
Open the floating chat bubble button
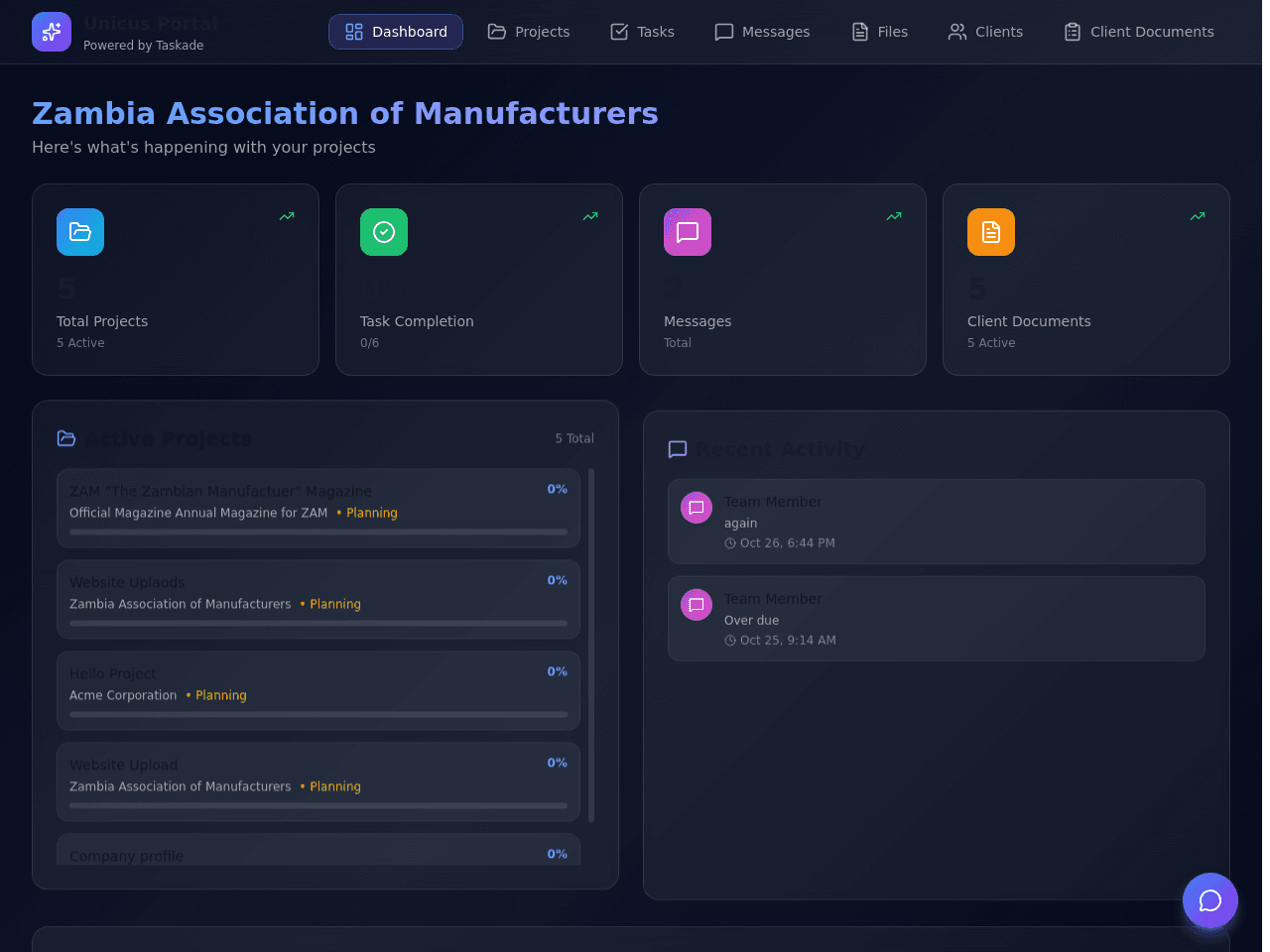click(x=1210, y=900)
